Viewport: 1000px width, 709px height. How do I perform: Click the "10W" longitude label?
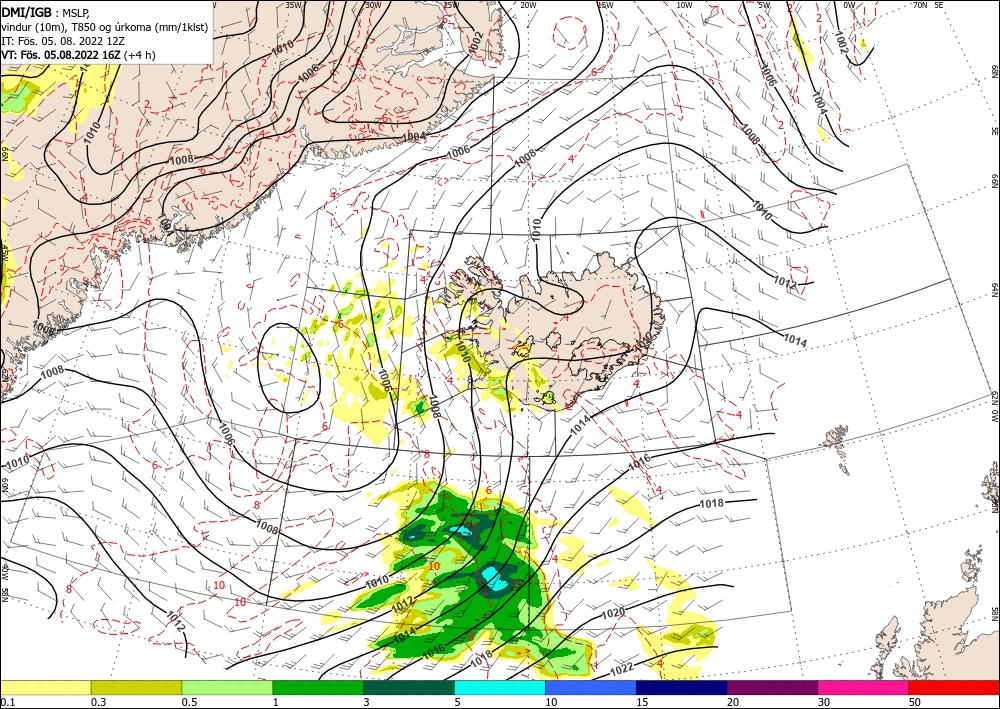(x=684, y=5)
